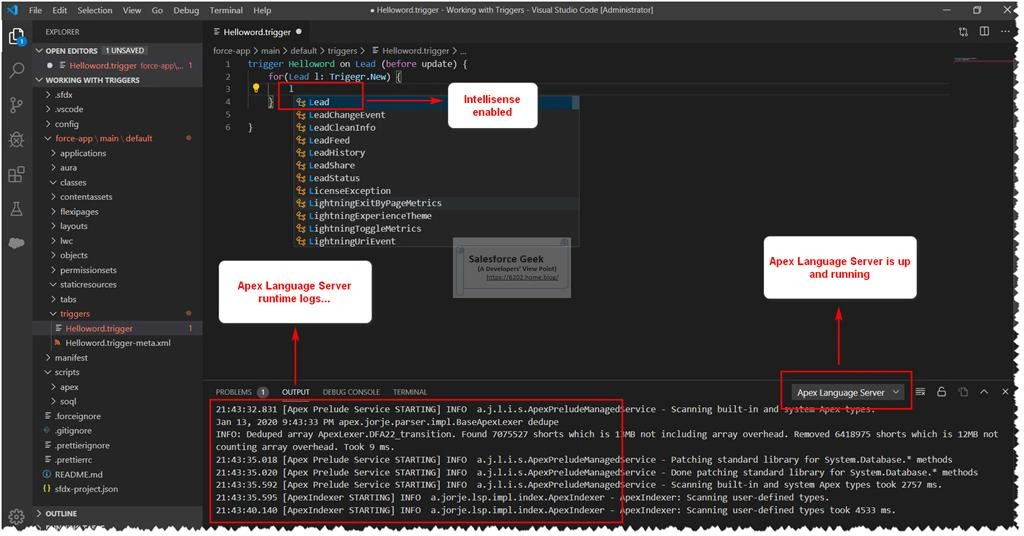Open changes compare icon in editor toolbar
The width and height of the screenshot is (1024, 536).
(x=963, y=31)
